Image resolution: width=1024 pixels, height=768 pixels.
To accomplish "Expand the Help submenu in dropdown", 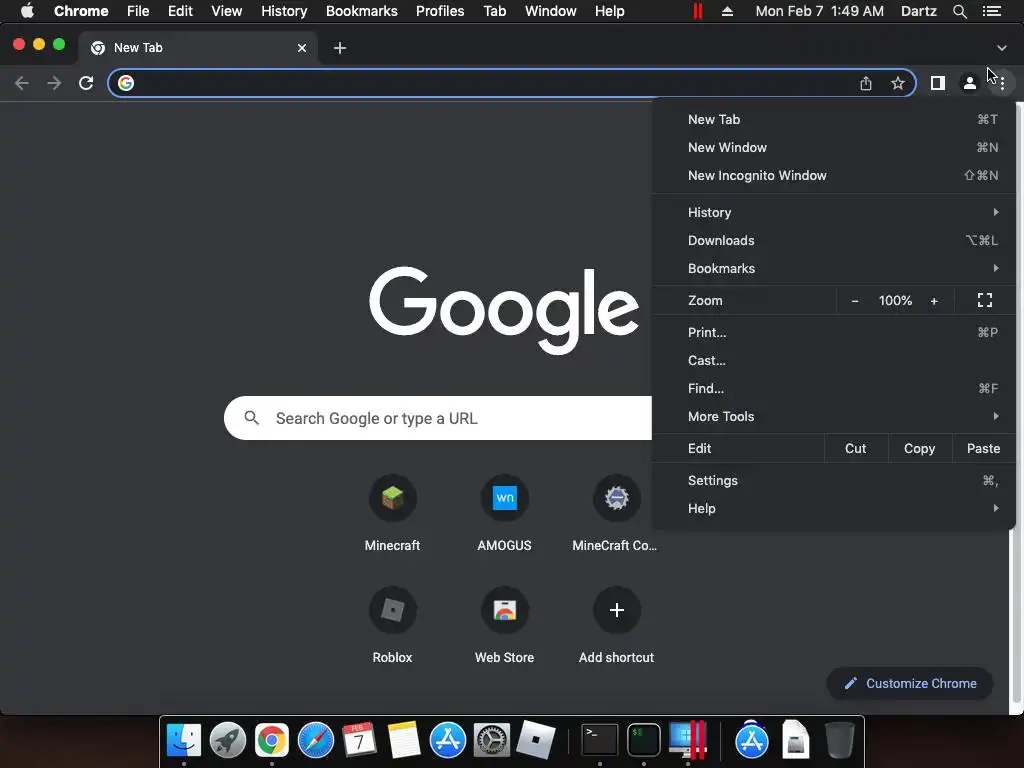I will click(x=834, y=509).
